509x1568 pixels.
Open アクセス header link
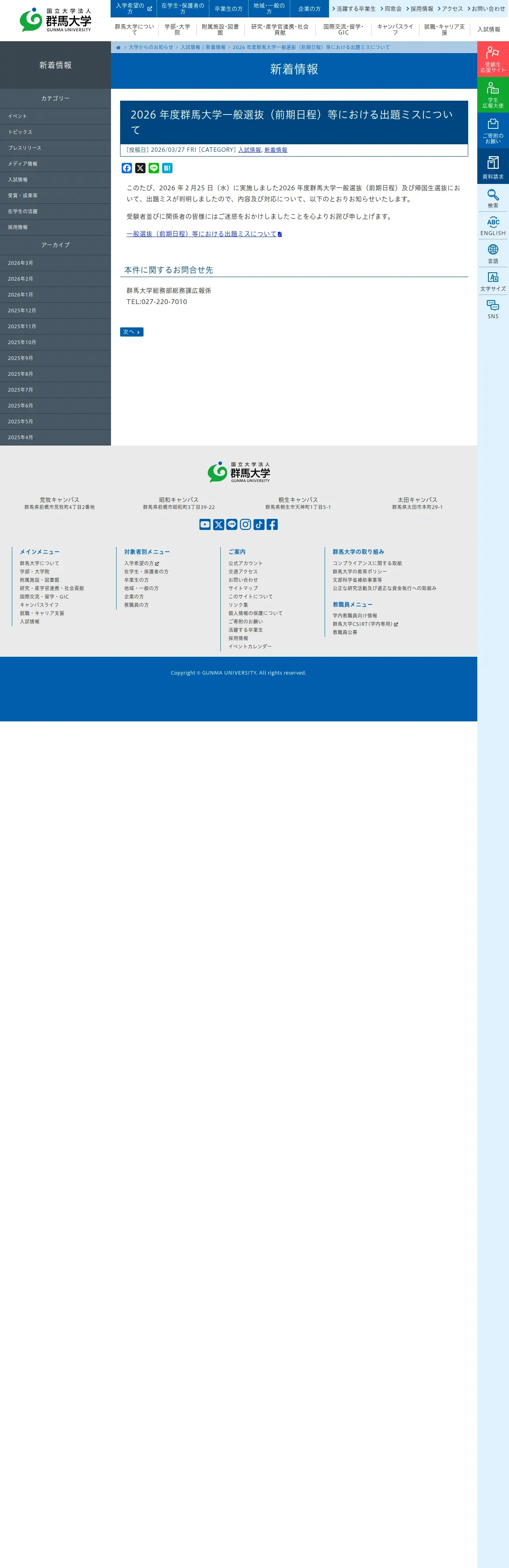(x=450, y=9)
